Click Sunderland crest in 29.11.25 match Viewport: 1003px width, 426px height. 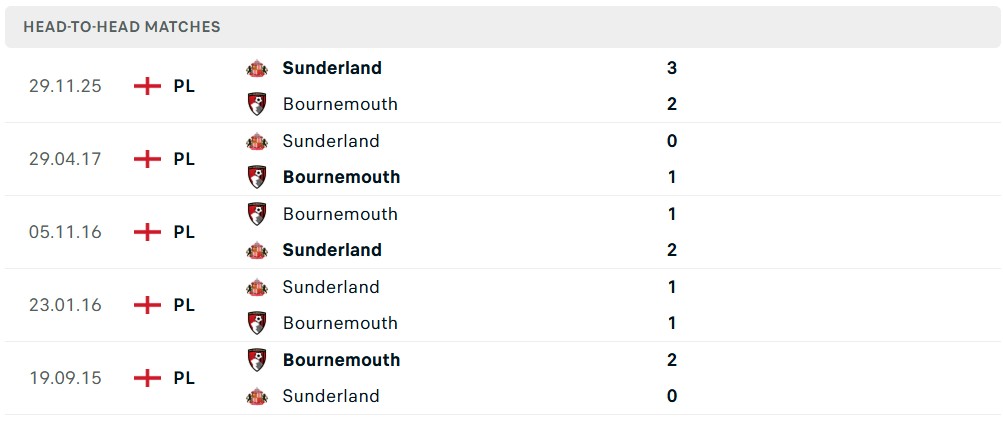click(x=257, y=68)
